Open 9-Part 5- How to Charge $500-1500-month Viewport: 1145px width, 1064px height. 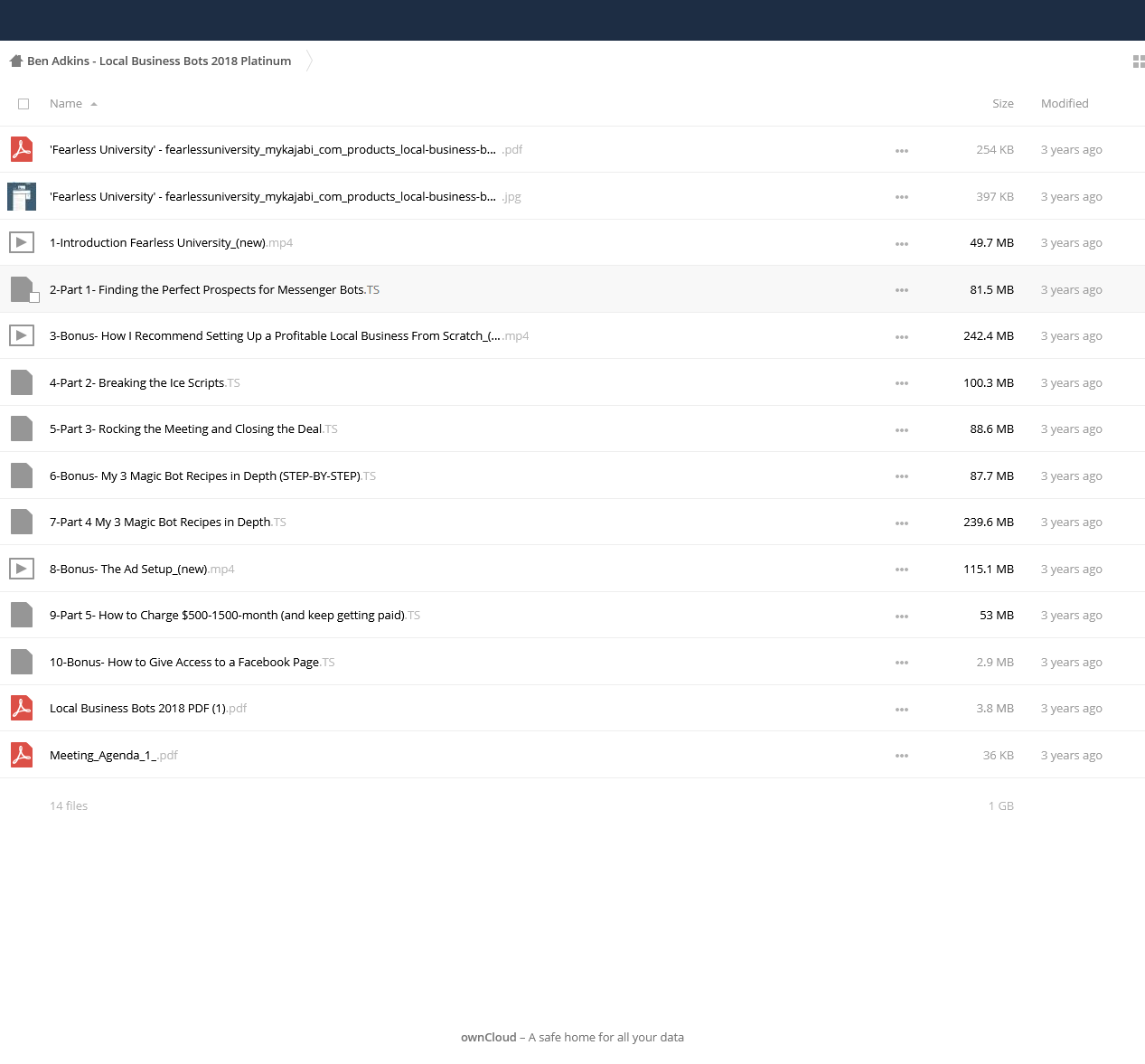coord(235,616)
